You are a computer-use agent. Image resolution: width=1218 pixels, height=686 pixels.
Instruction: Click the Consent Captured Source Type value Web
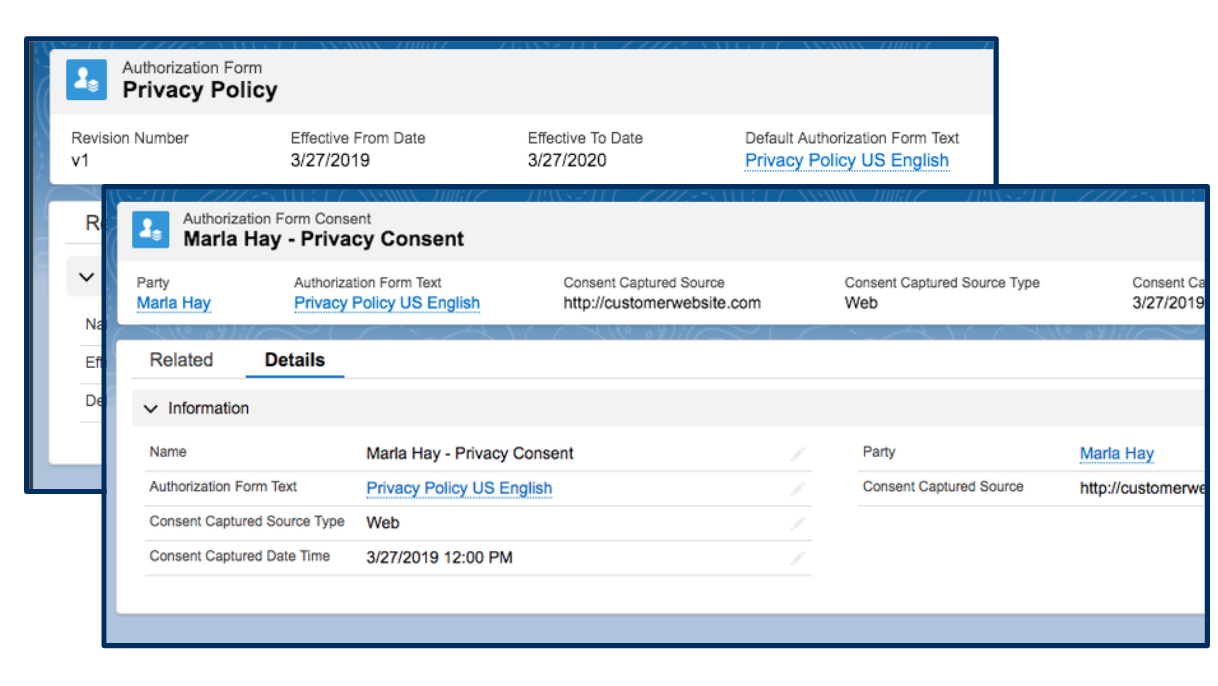[x=383, y=523]
